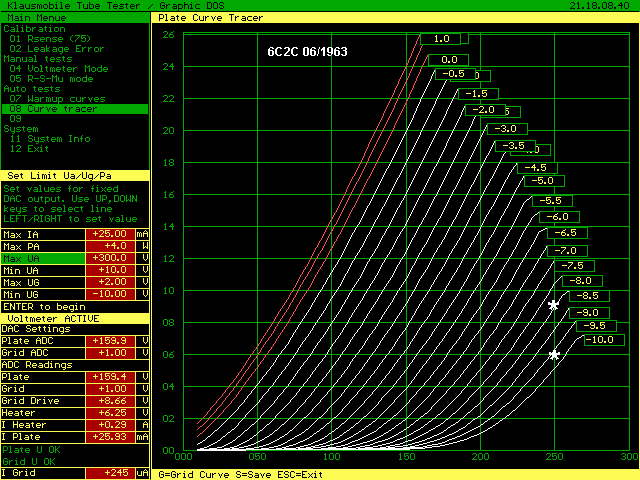640x480 pixels.
Task: Click the Max IA value field +25.00
Action: coord(109,233)
